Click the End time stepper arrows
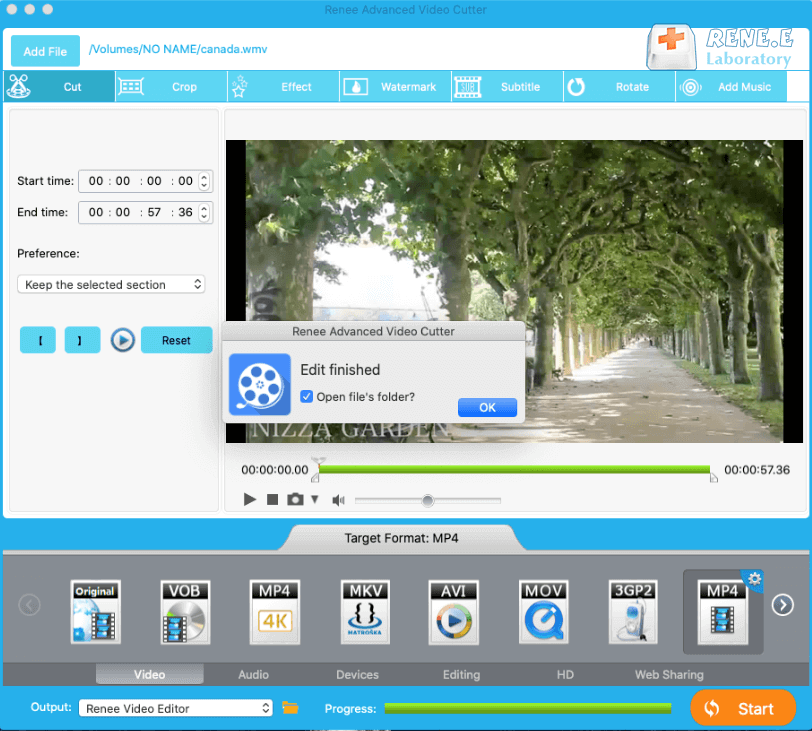 click(x=204, y=212)
